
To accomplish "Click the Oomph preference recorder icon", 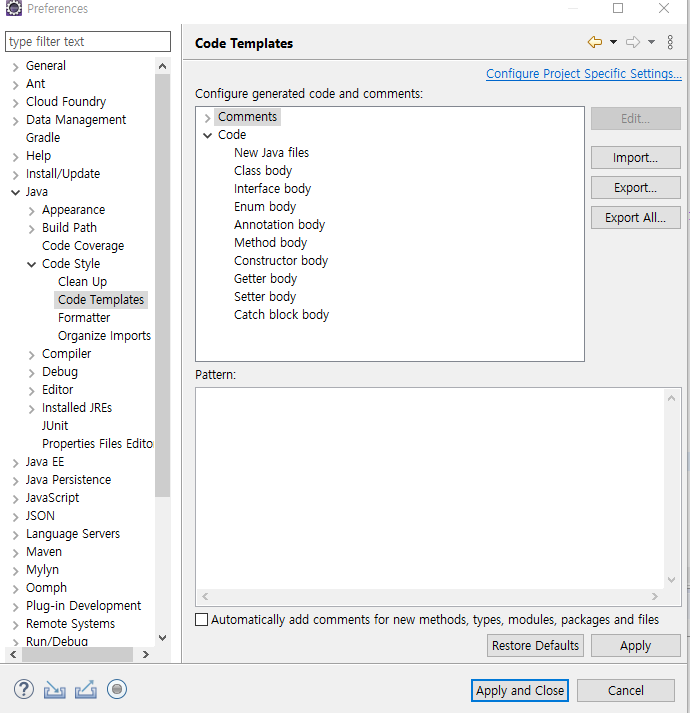I will tap(117, 689).
